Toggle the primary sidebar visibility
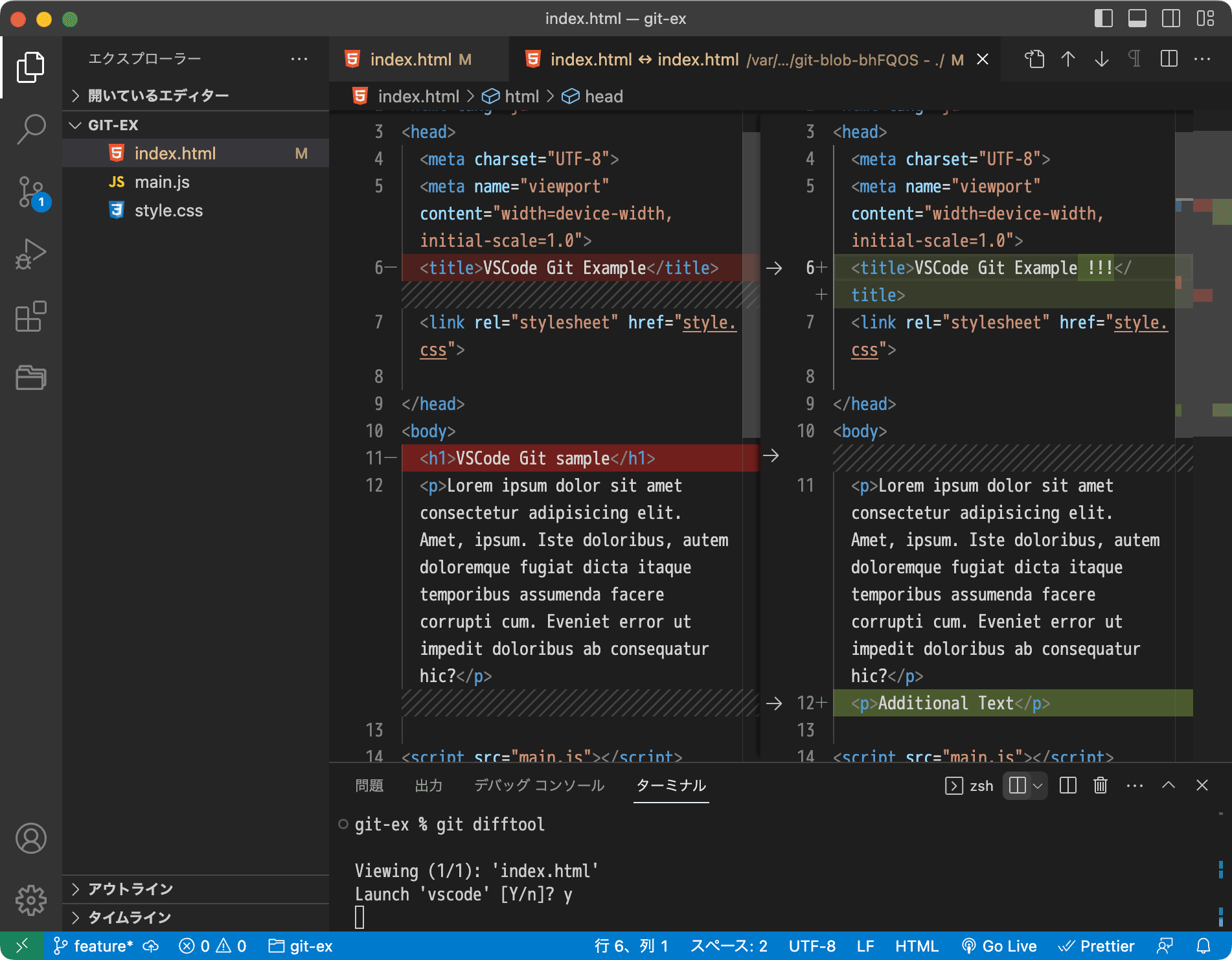 1103,19
